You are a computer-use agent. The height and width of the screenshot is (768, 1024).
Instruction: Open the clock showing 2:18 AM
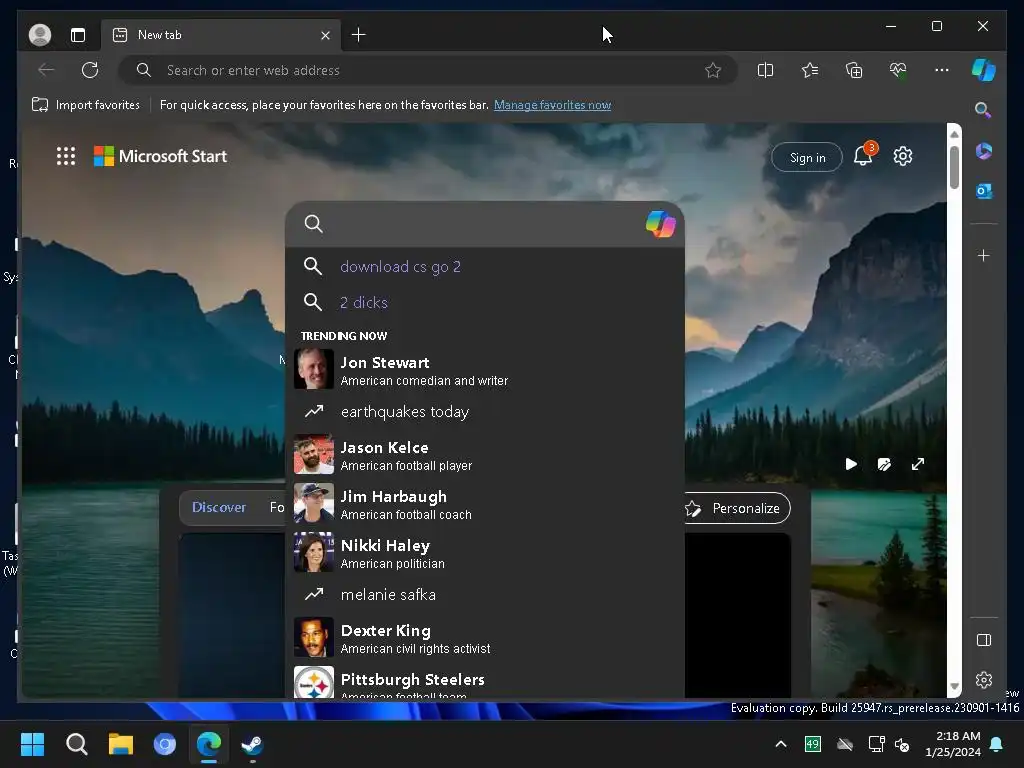pos(953,744)
